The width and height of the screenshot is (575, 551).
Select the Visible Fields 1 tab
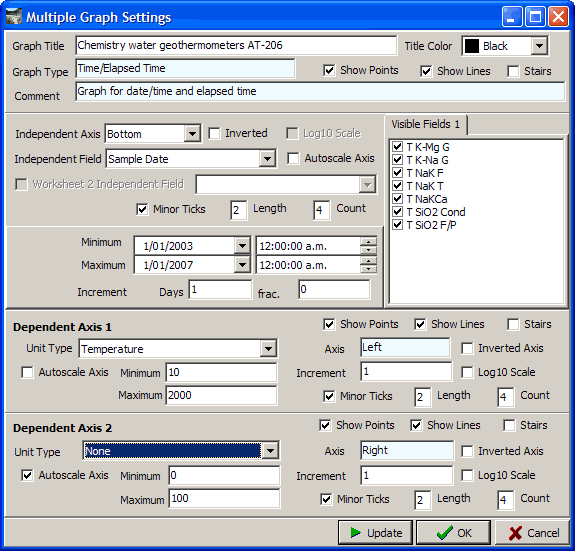coord(425,124)
